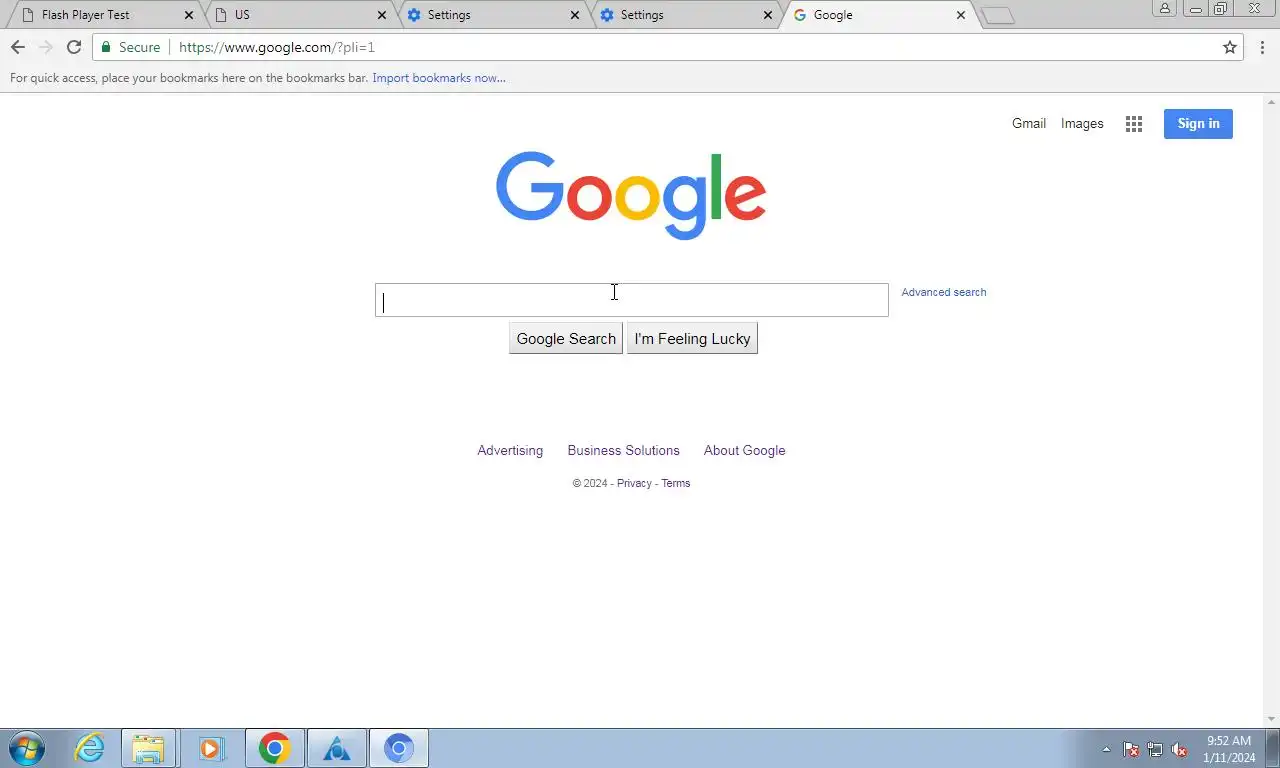
Task: Click the browser forward arrow
Action: 46,47
